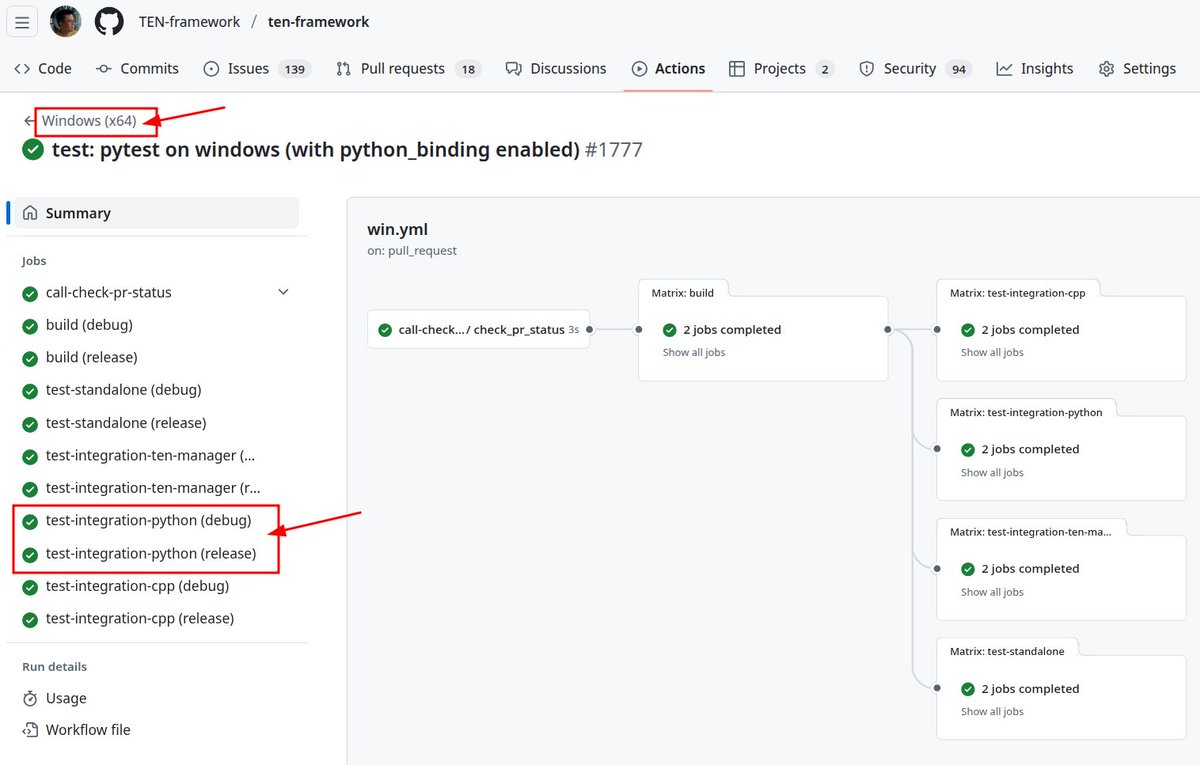The width and height of the screenshot is (1200, 765).
Task: Open check_pr_status job node in graph
Action: [x=478, y=329]
